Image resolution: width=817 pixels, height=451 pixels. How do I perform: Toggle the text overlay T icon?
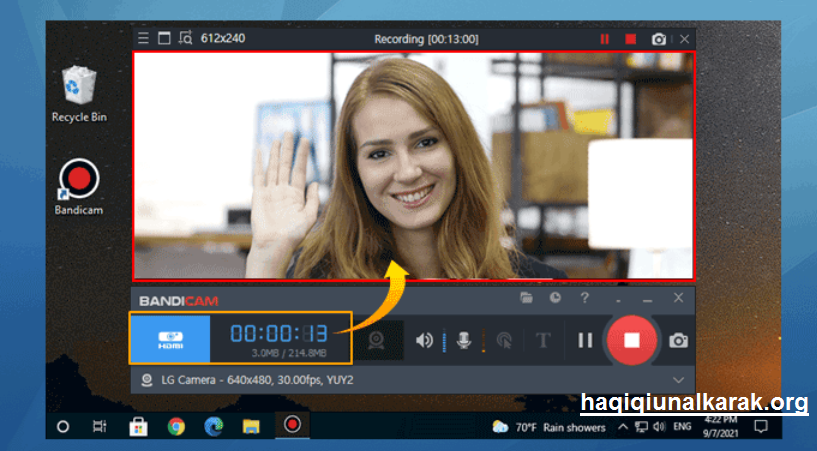coord(543,341)
